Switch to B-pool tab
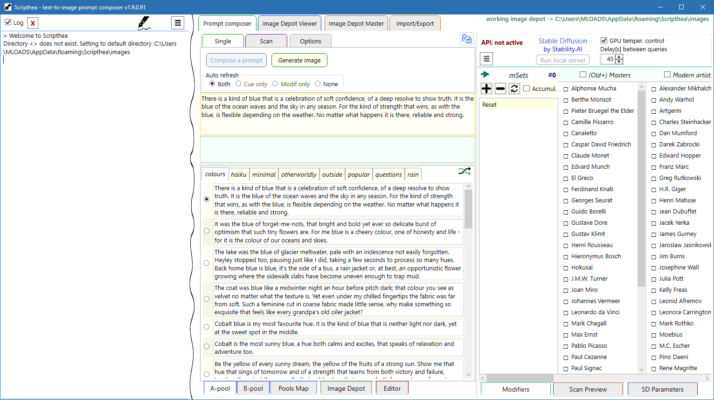The height and width of the screenshot is (400, 714). click(x=253, y=389)
